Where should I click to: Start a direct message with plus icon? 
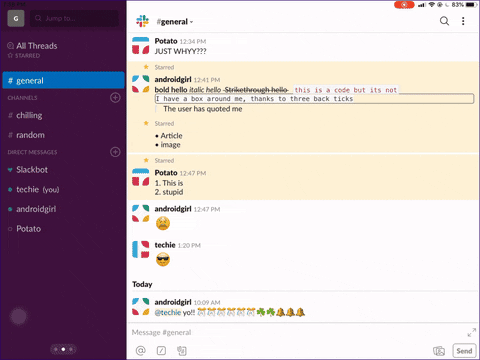tap(115, 152)
